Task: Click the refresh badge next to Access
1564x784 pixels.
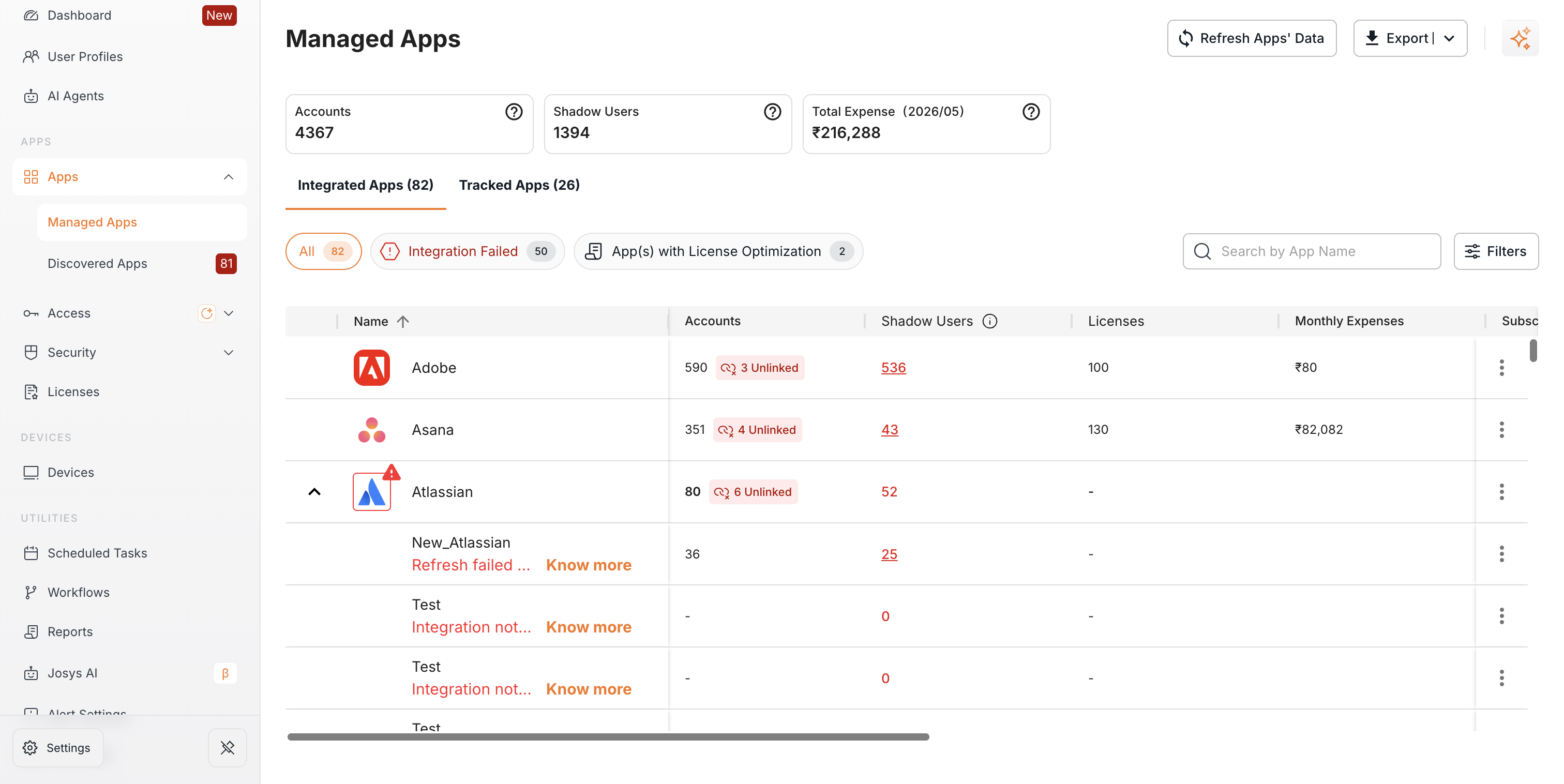Action: (x=207, y=313)
